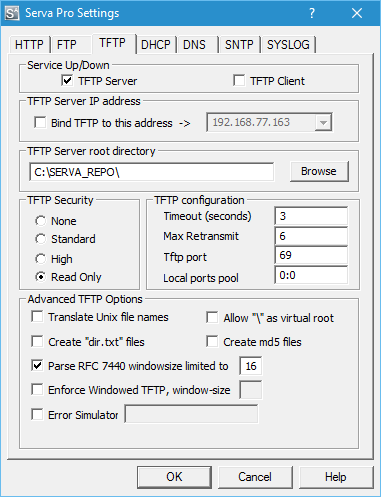Check the Error Simulator option

[37, 415]
